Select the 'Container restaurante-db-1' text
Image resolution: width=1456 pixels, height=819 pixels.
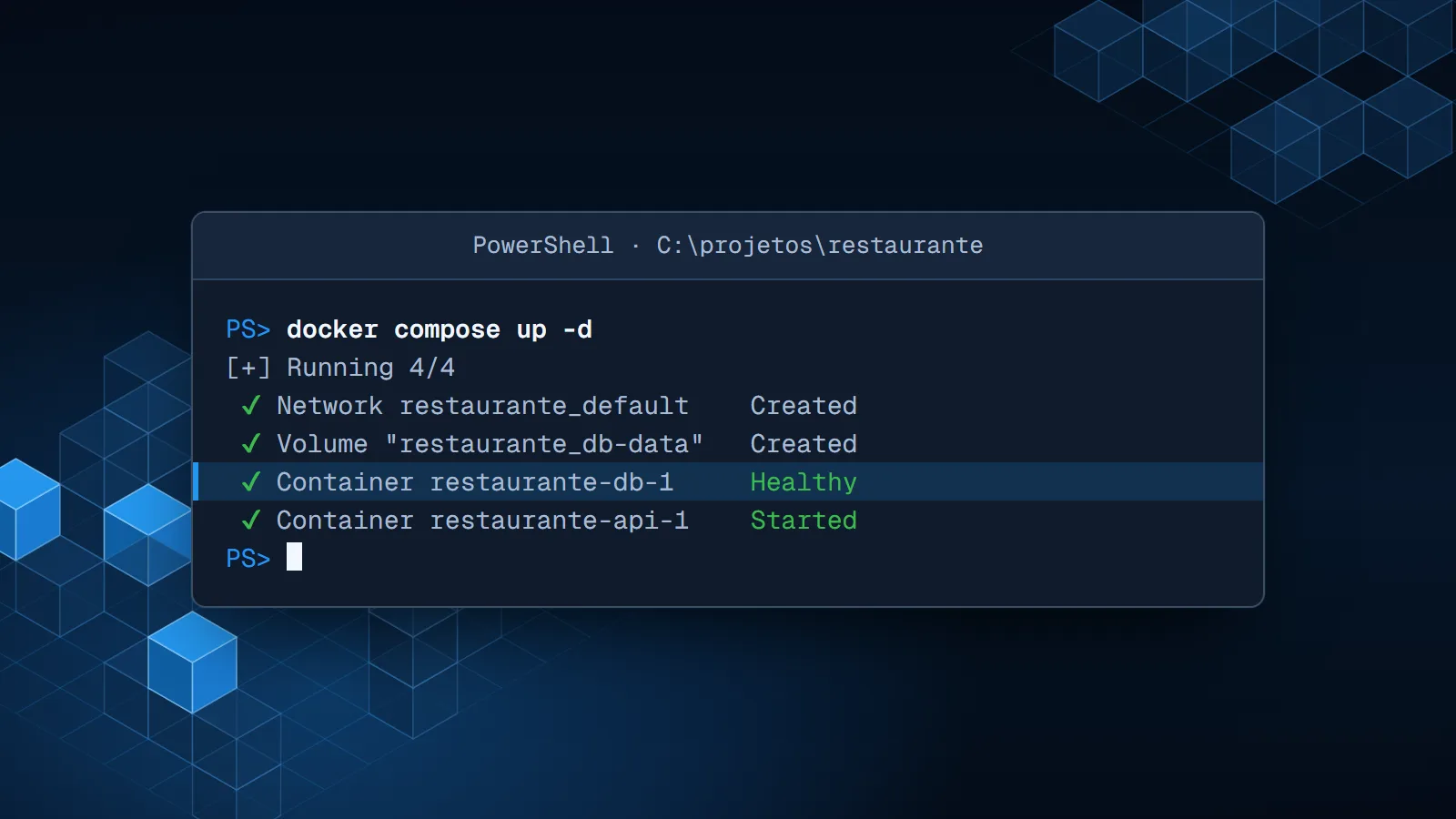tap(475, 482)
